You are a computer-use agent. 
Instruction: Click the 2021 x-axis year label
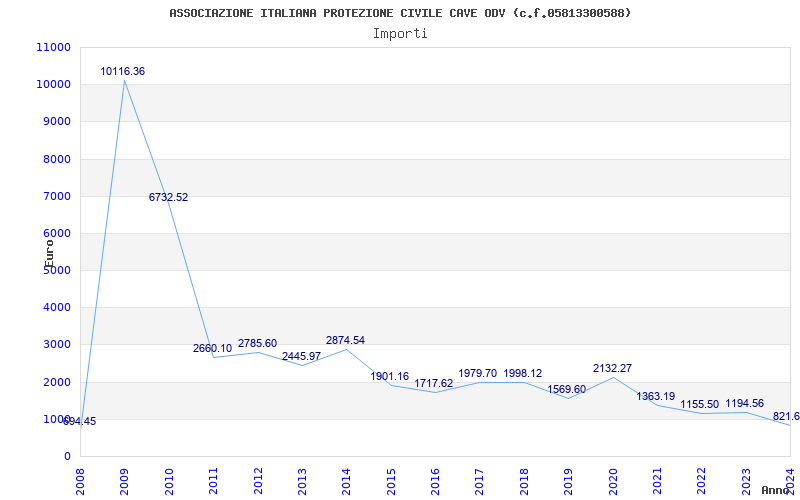(x=657, y=481)
